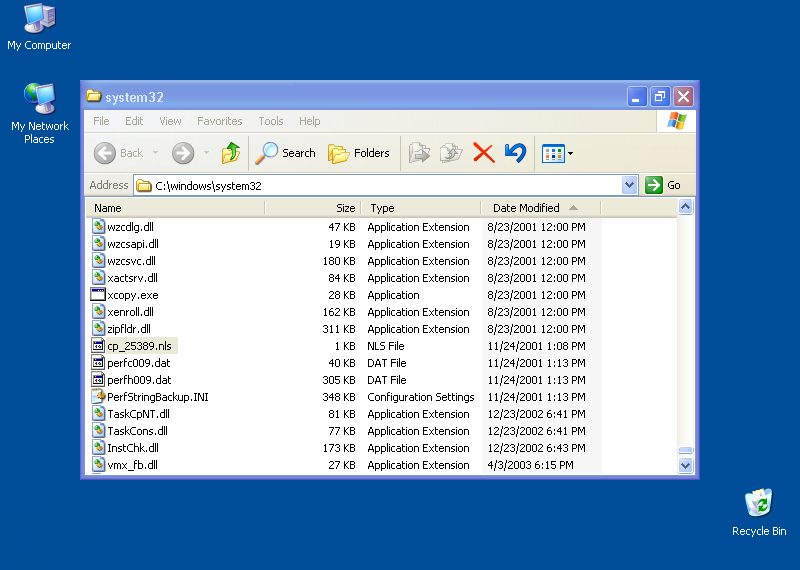Click the Back navigation button
The image size is (800, 570).
coord(118,153)
